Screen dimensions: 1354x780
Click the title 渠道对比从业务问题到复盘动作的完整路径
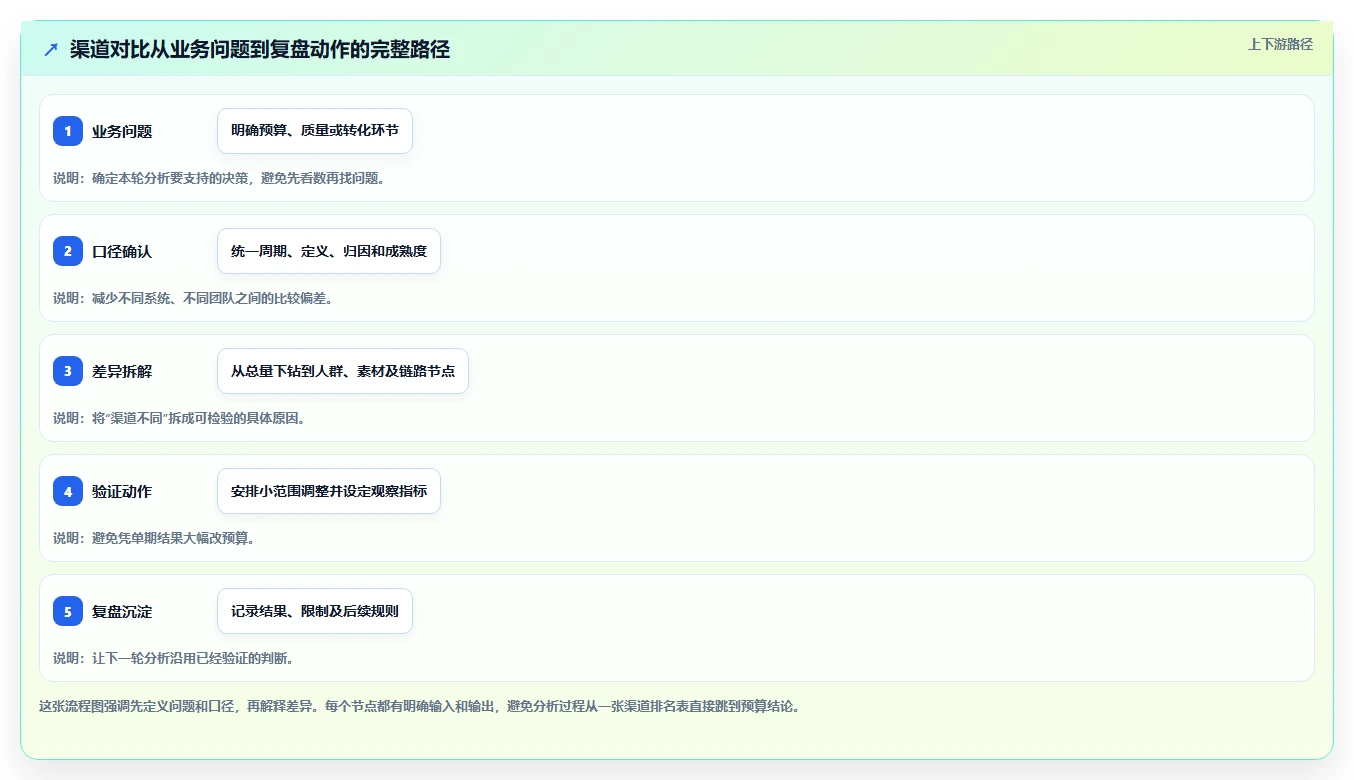point(260,50)
